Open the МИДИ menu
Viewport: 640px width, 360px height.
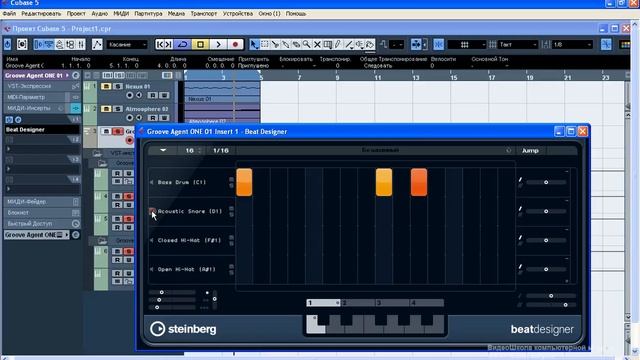[121, 13]
